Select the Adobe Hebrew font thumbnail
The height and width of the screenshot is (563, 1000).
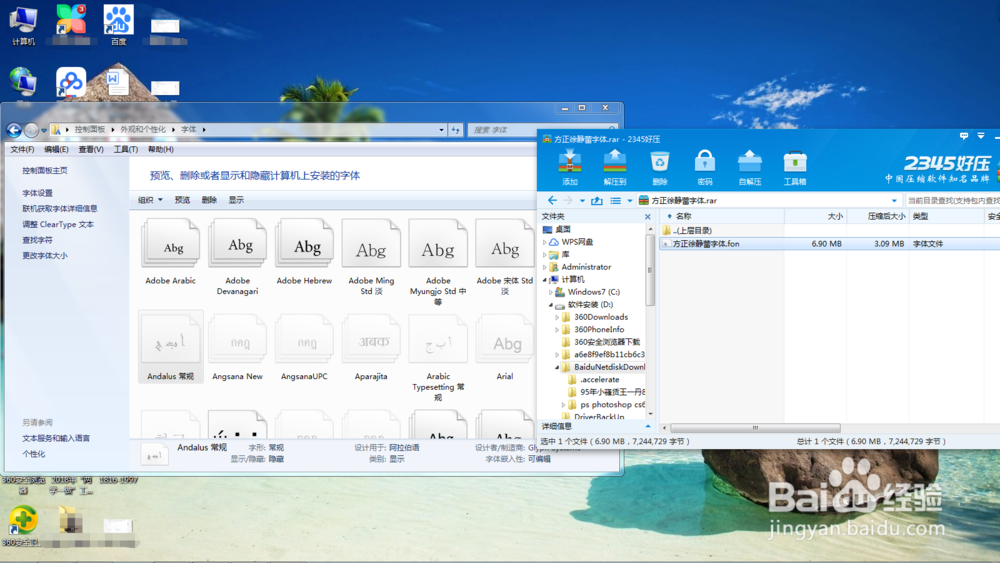click(304, 244)
